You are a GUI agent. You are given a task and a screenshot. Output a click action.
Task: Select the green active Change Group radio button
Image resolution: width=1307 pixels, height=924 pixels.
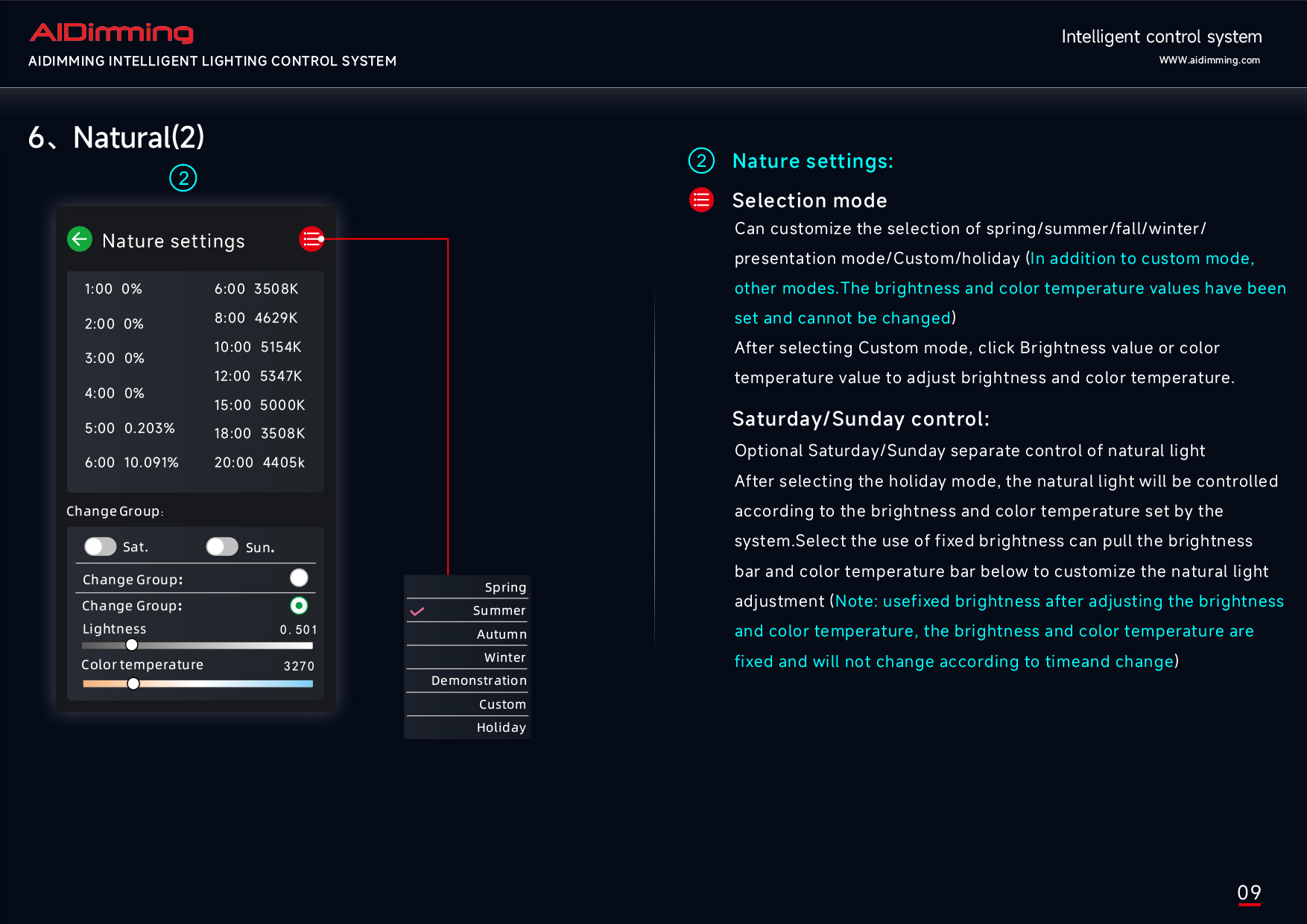tap(299, 606)
